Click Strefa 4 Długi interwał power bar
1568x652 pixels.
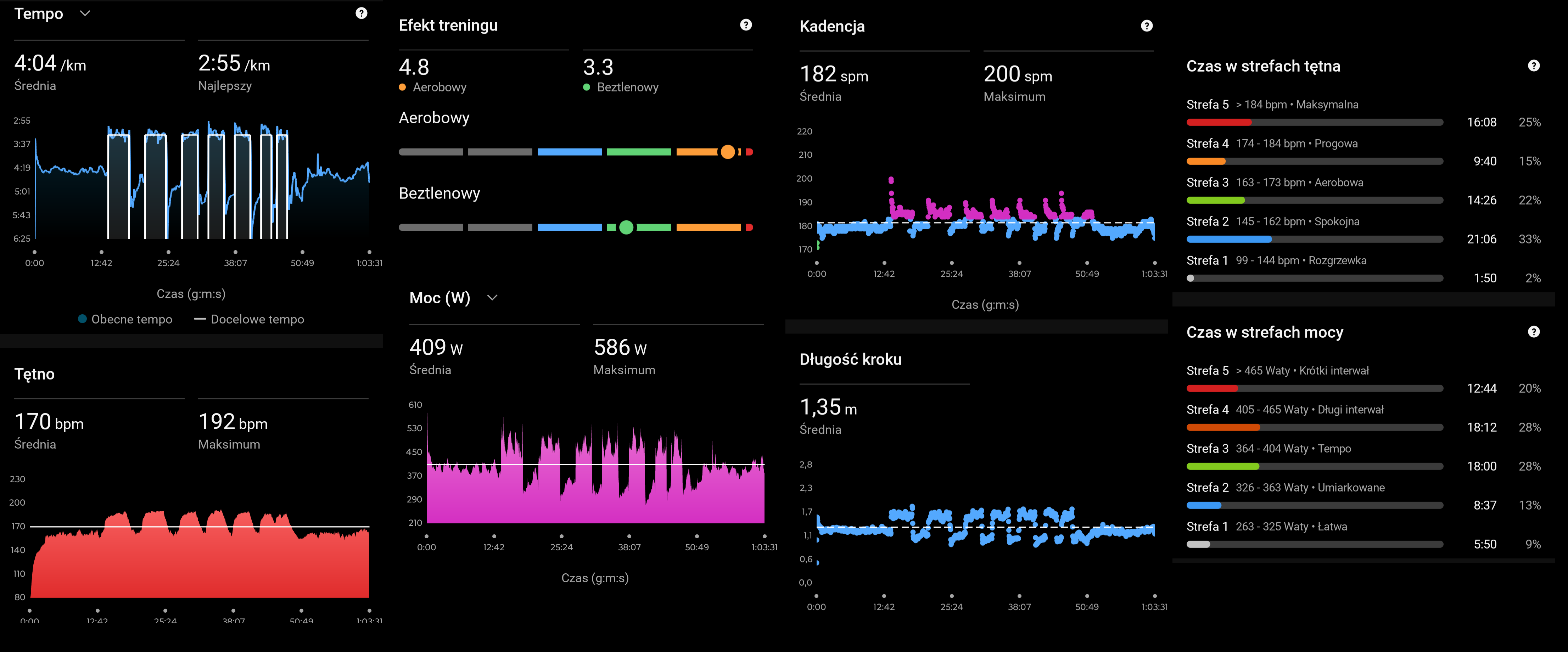[x=1314, y=427]
